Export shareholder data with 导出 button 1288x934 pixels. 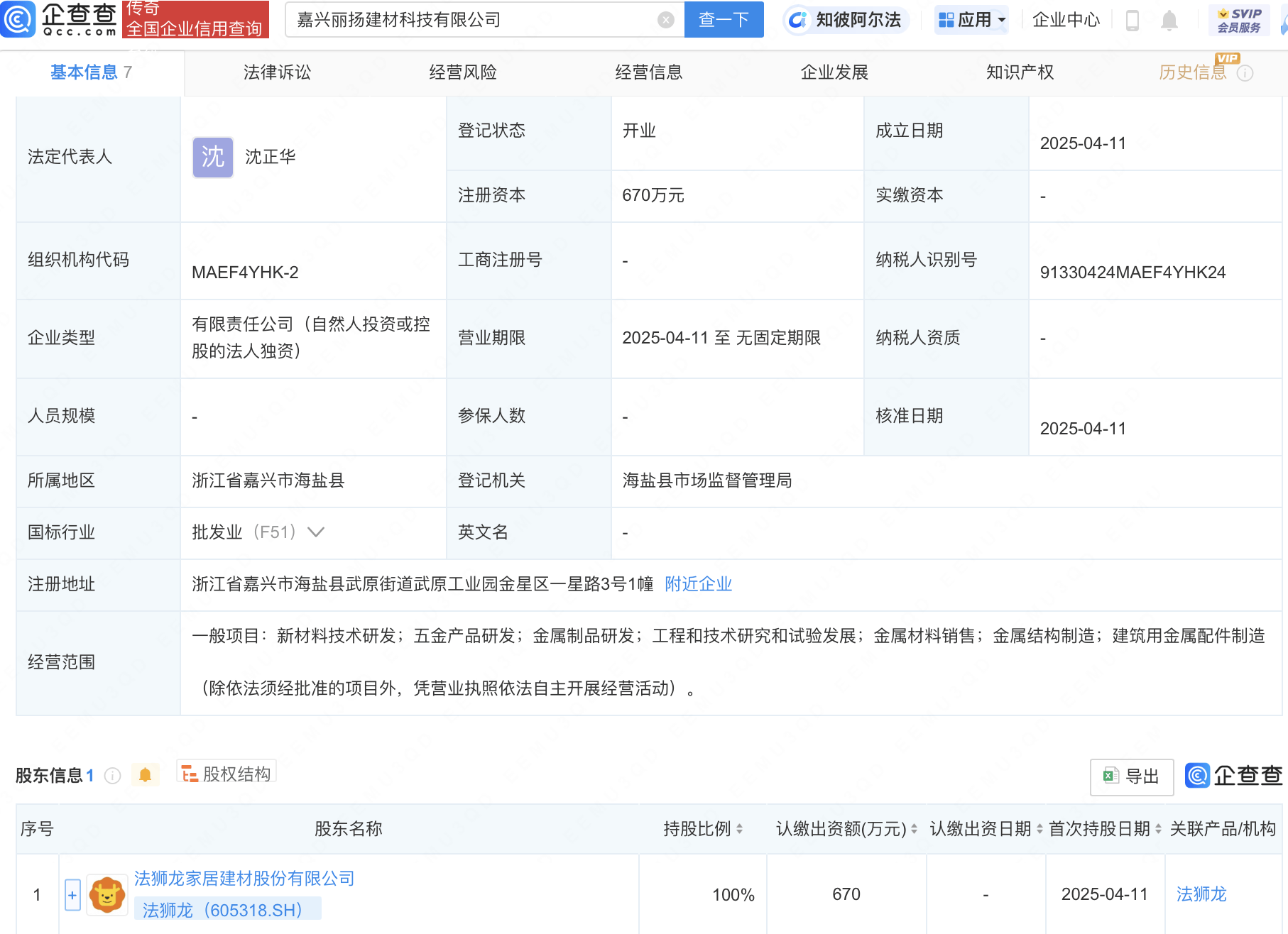(1131, 776)
